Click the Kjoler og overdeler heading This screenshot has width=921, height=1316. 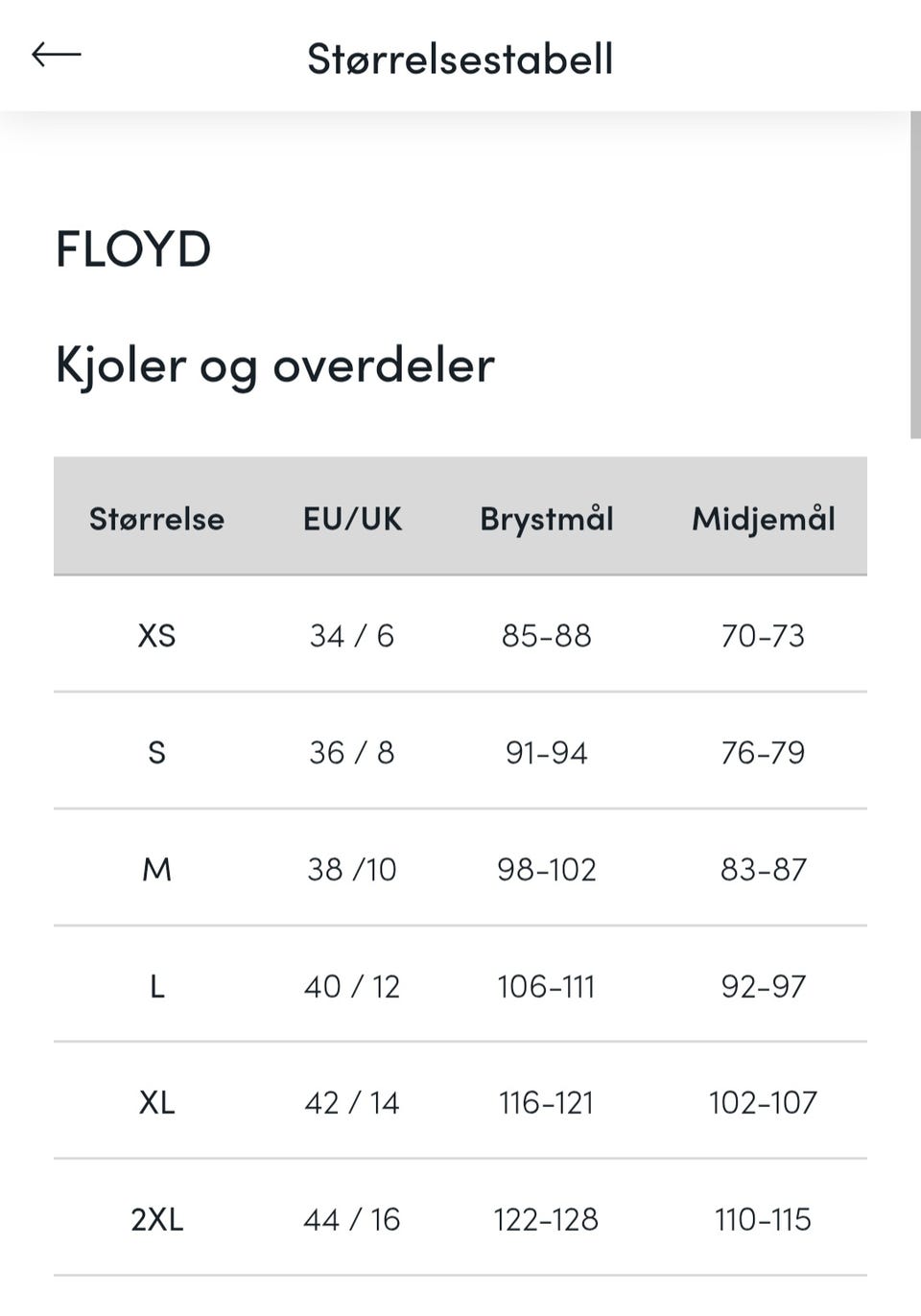[275, 366]
